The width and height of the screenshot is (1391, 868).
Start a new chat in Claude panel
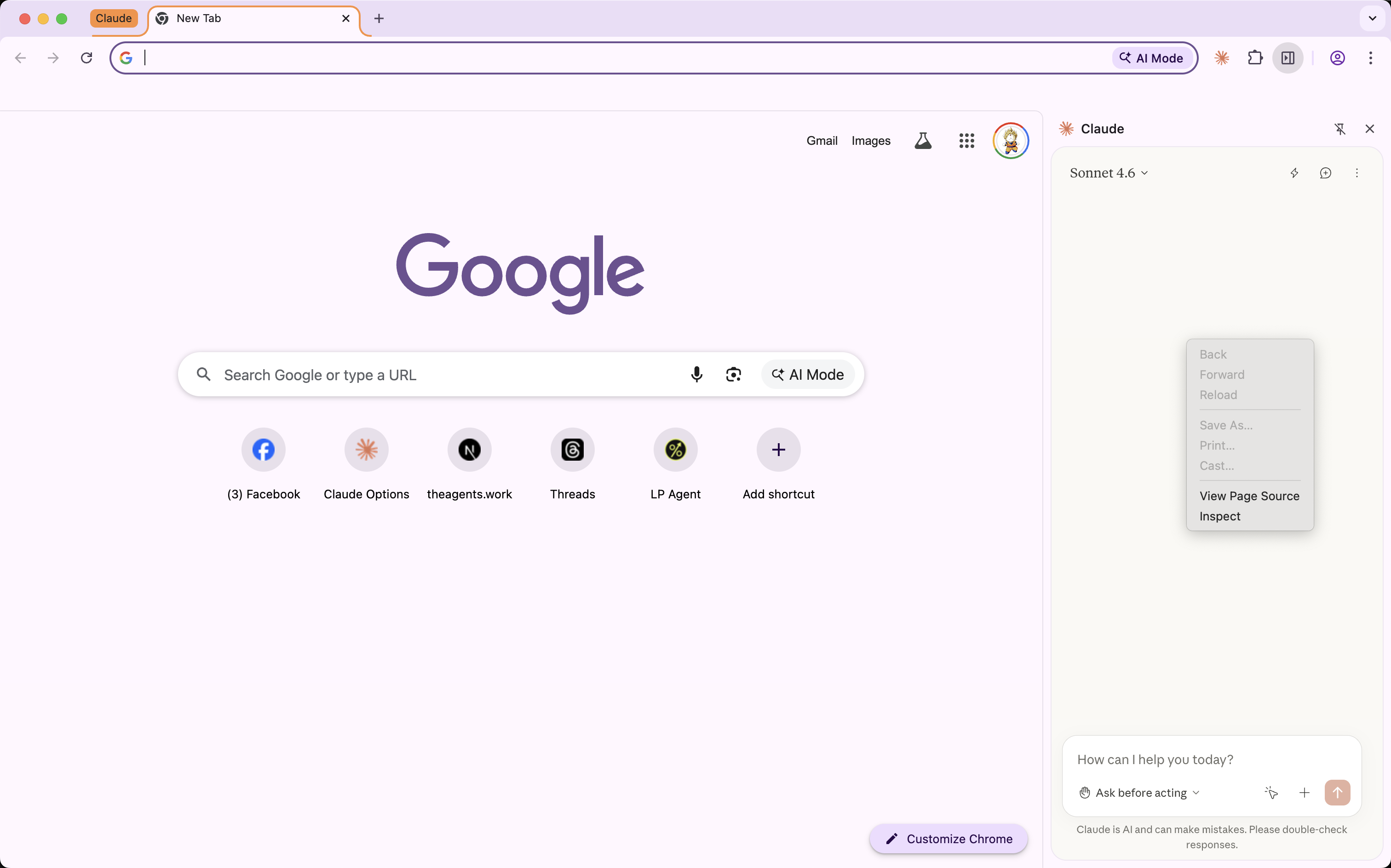pyautogui.click(x=1326, y=173)
